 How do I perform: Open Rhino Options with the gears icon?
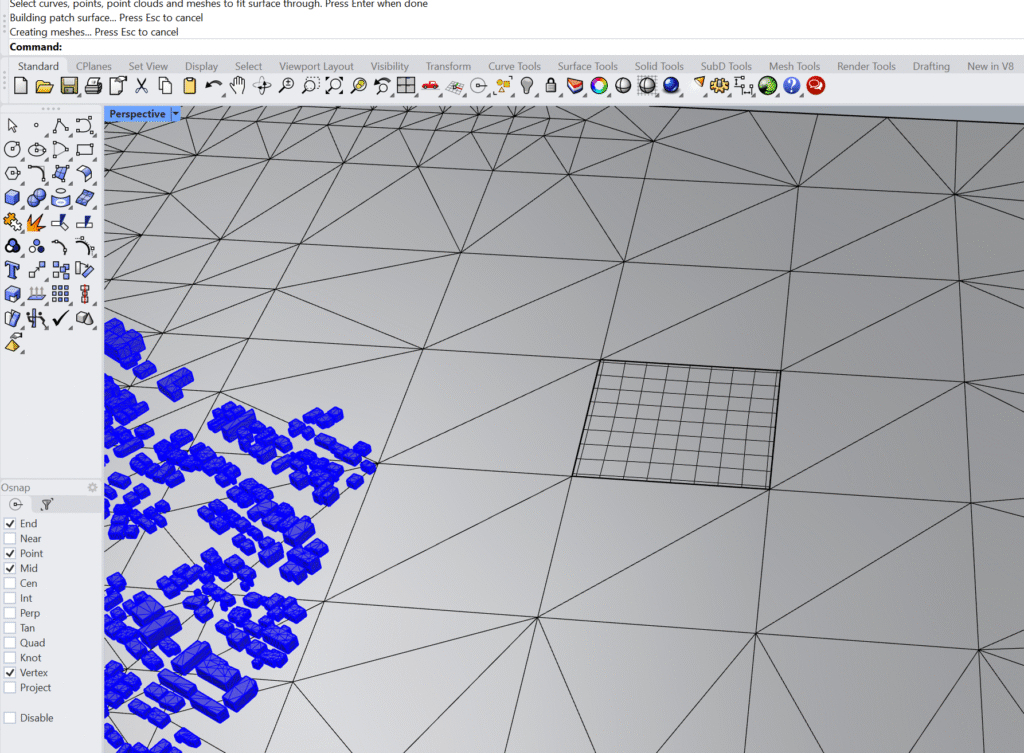(x=718, y=86)
